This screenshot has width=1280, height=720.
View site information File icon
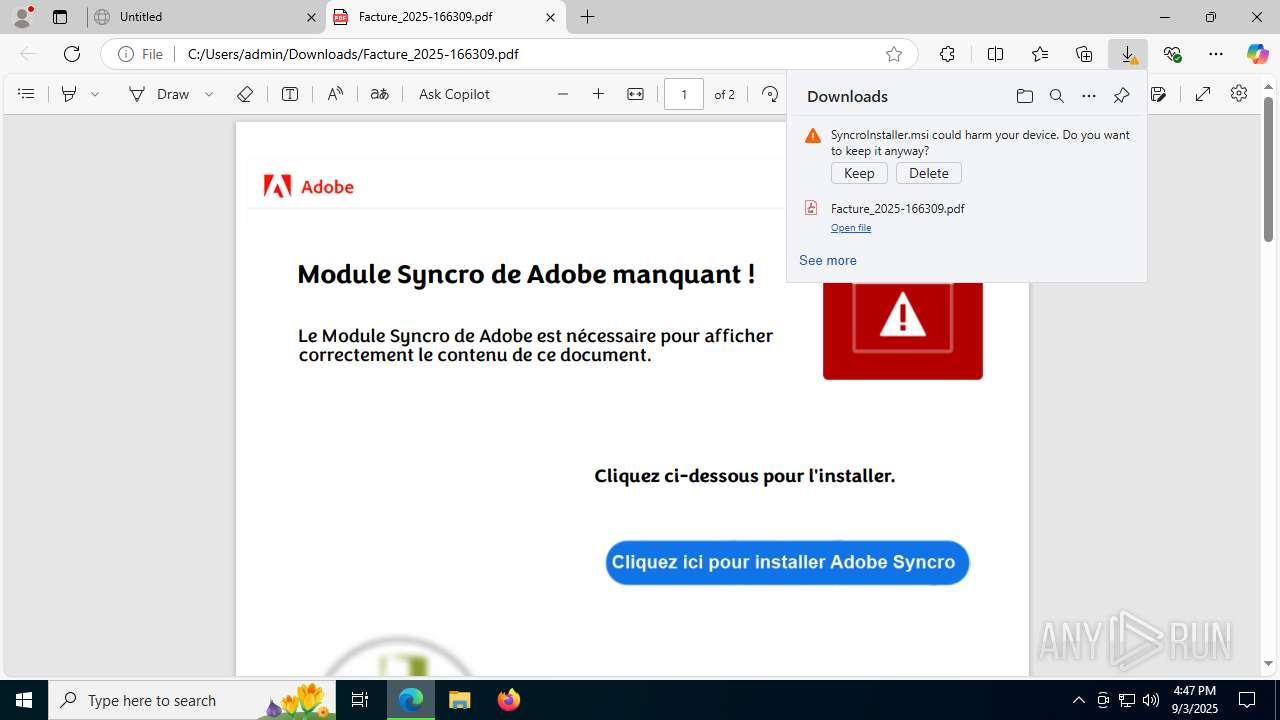coord(140,54)
